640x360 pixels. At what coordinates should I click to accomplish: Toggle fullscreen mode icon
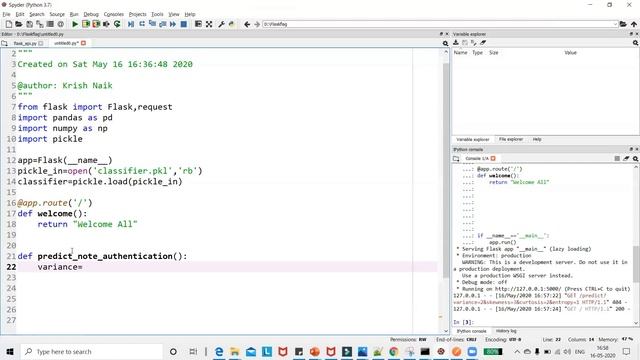tap(209, 24)
